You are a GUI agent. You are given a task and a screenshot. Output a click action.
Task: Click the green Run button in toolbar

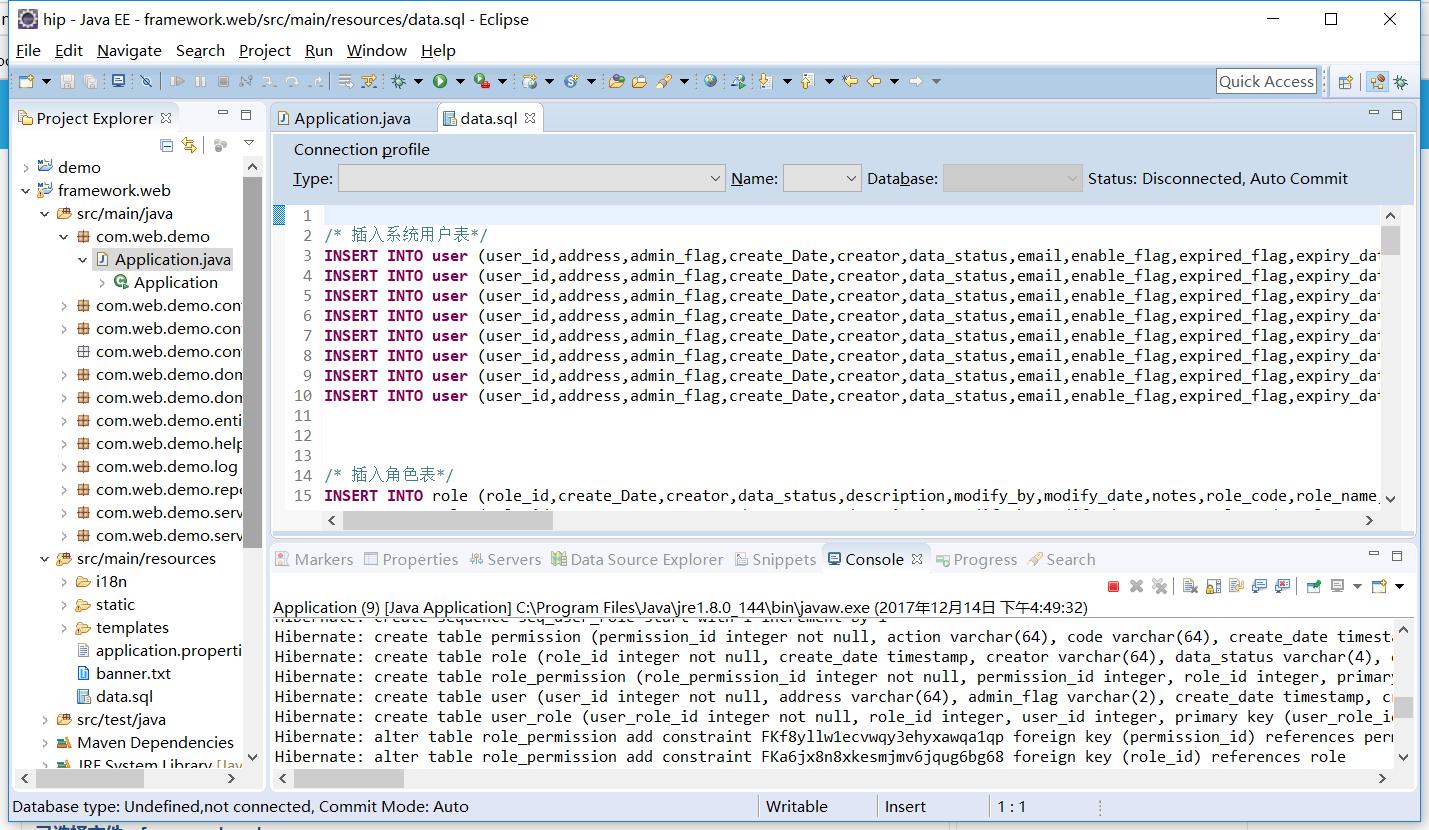(440, 81)
